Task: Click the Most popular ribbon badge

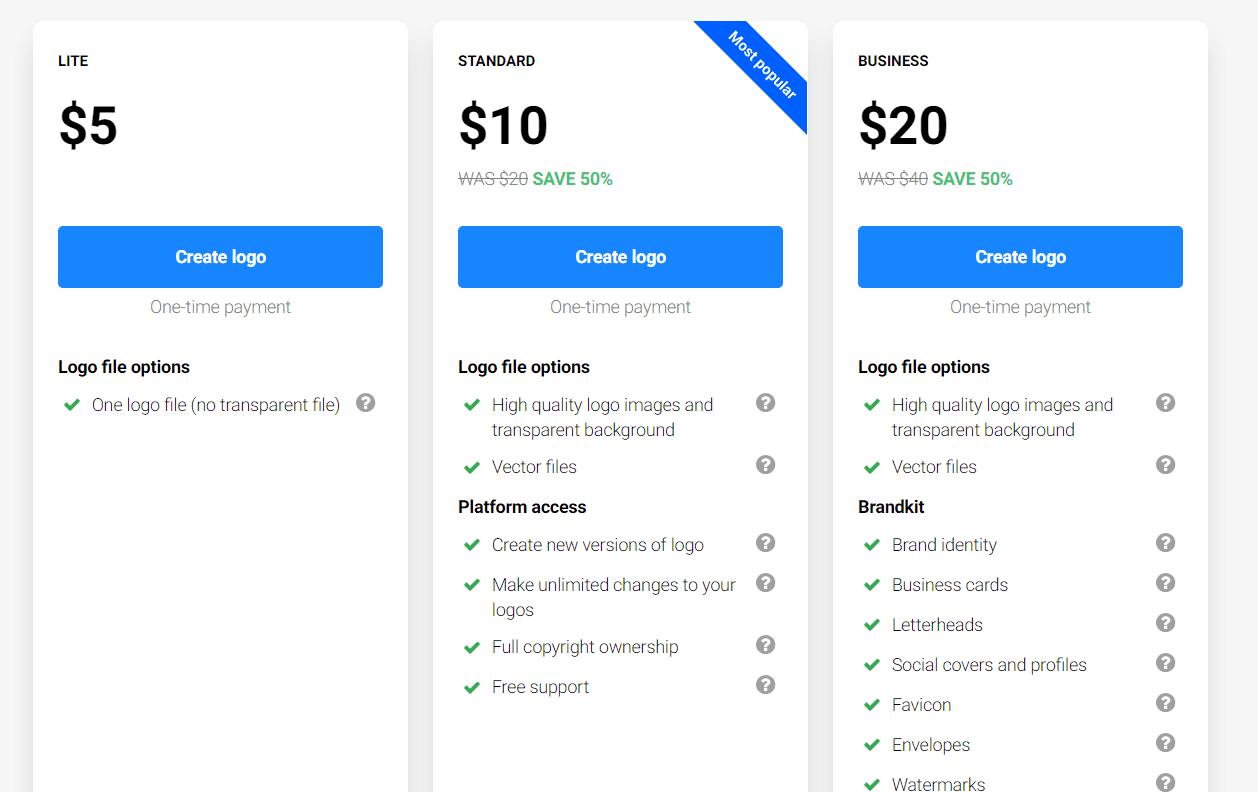Action: click(x=762, y=66)
